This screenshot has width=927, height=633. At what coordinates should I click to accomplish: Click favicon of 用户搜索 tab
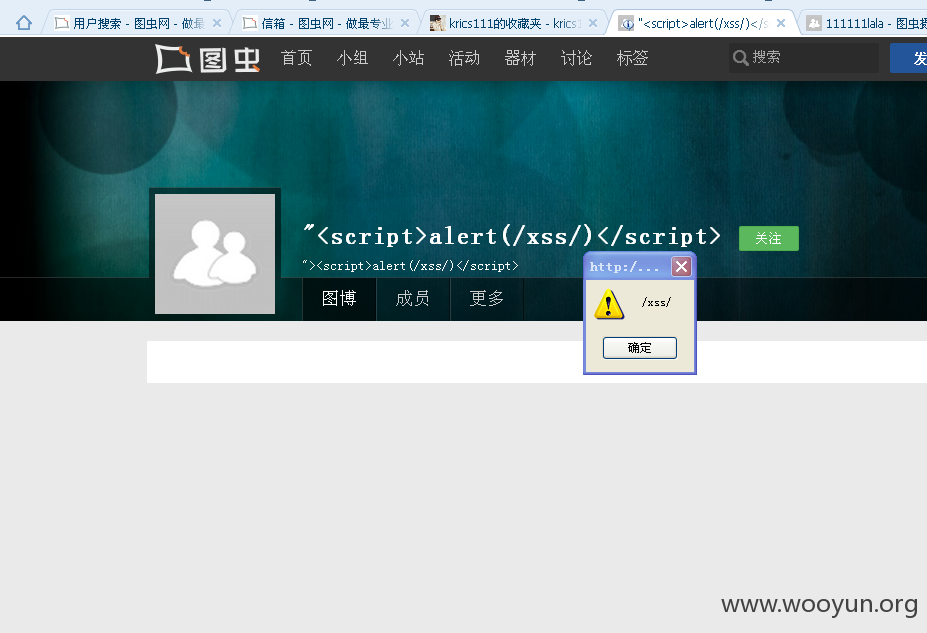coord(61,23)
